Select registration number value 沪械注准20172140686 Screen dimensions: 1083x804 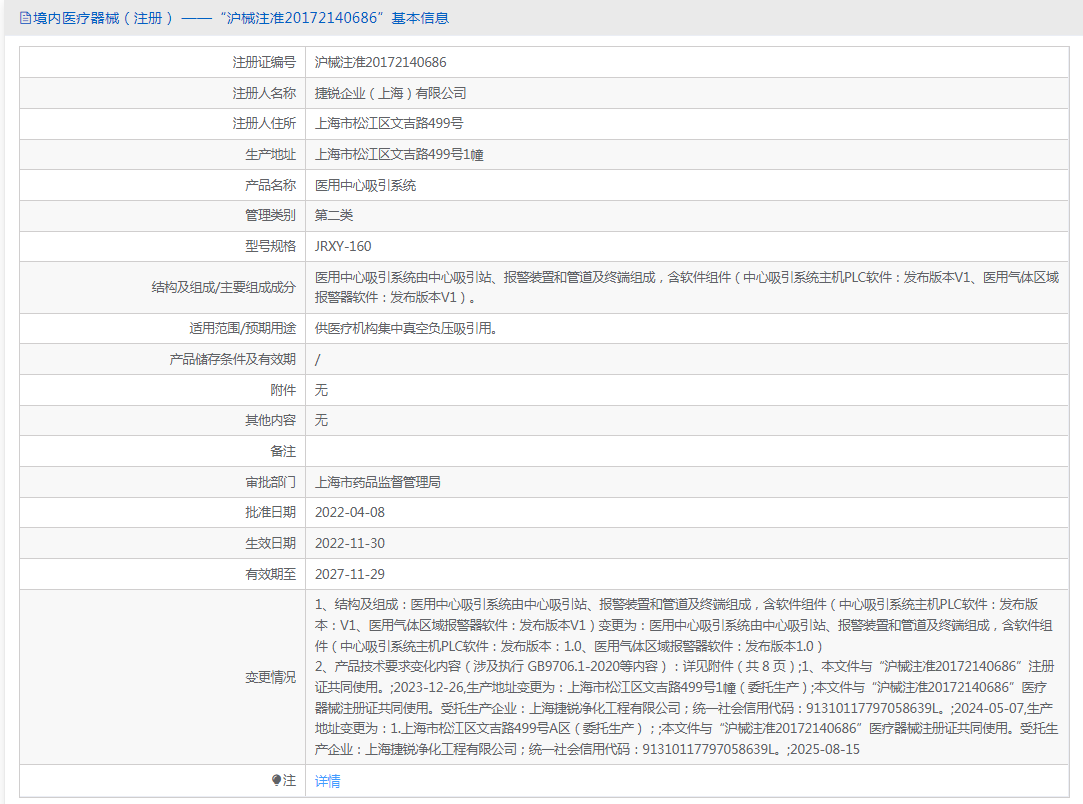[x=381, y=62]
